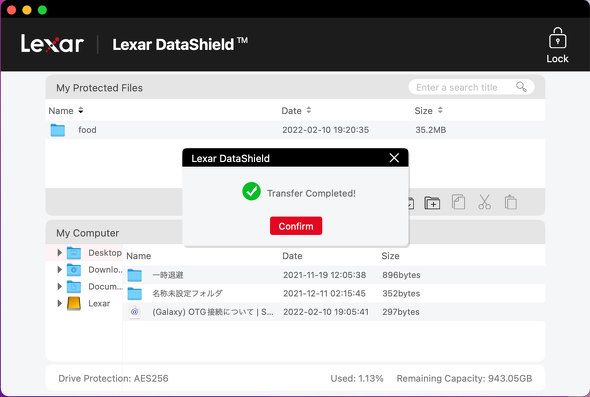Click the Downloads folder icon in the tree
The image size is (590, 397).
74,270
